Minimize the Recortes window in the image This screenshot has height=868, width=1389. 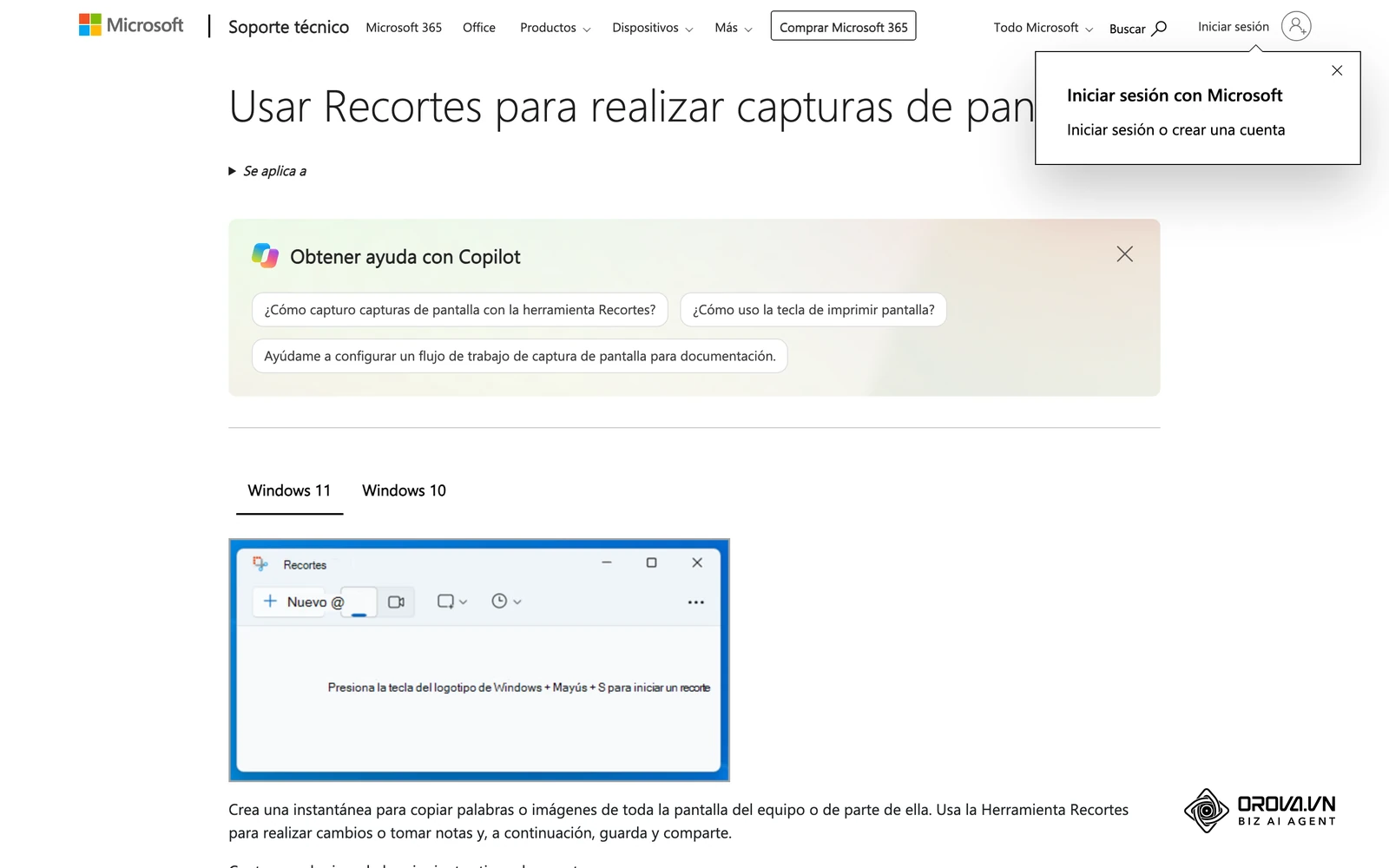607,562
